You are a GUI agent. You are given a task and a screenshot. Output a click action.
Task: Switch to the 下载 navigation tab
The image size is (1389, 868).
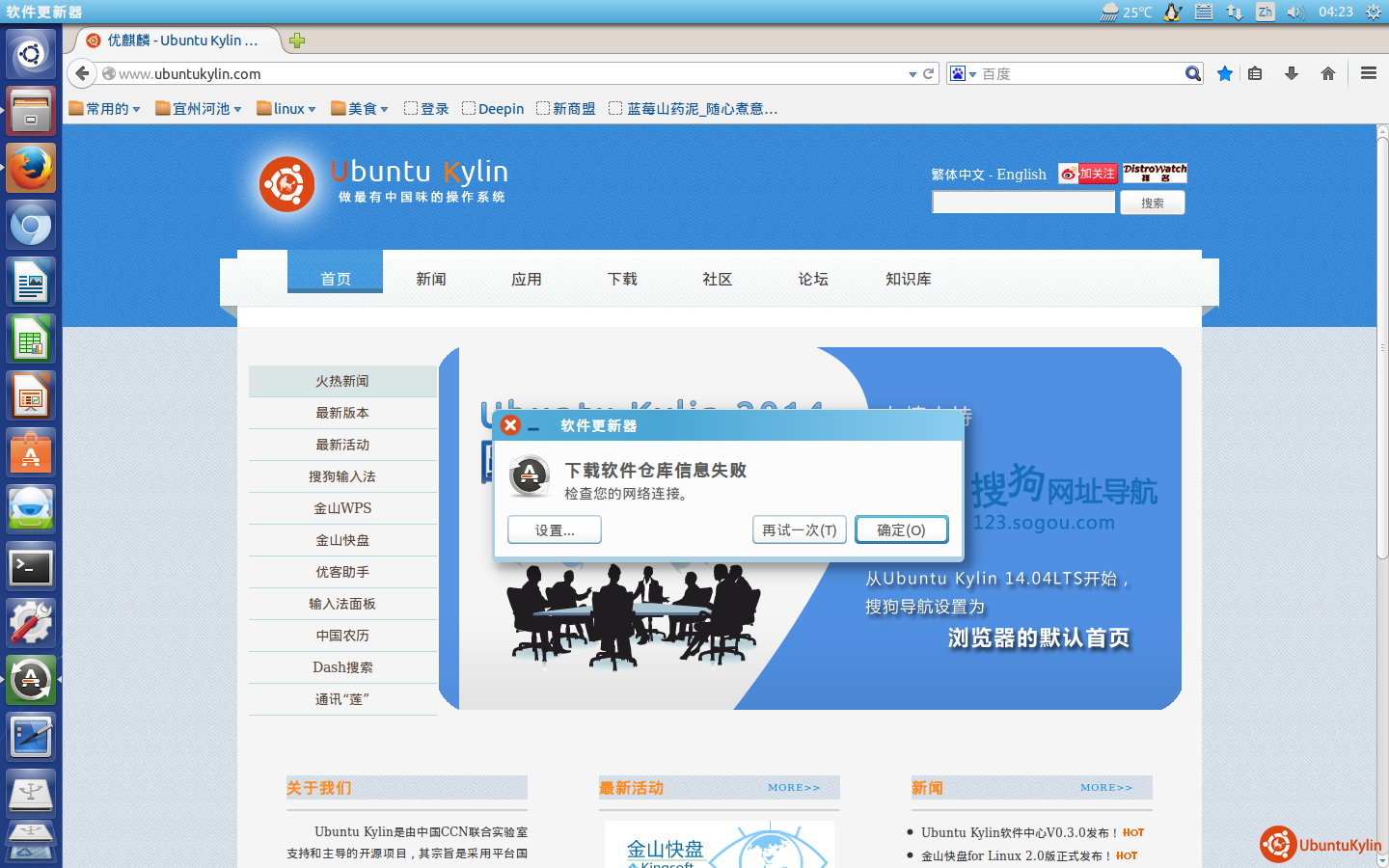[x=622, y=279]
